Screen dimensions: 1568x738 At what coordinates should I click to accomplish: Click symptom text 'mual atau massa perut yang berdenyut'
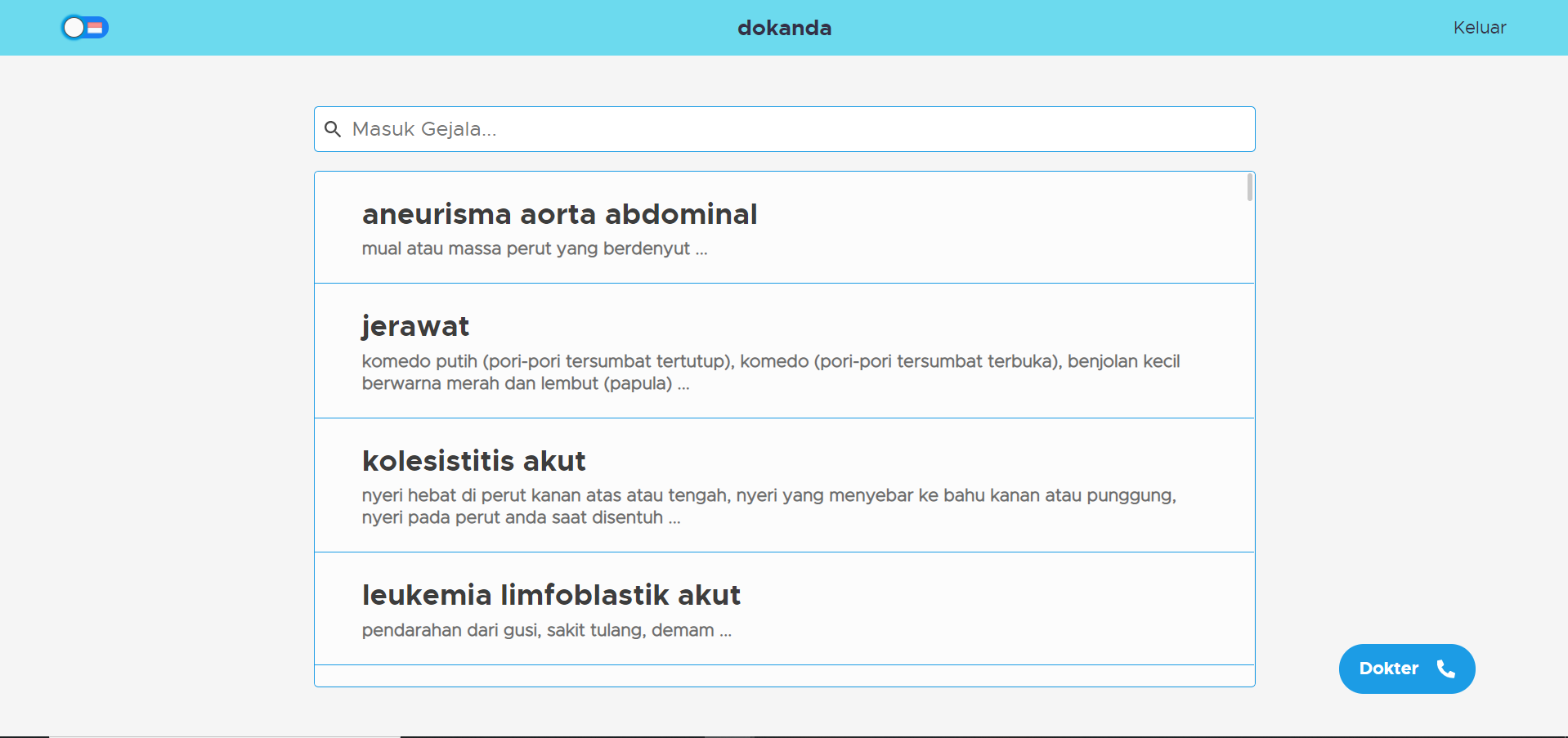(535, 248)
